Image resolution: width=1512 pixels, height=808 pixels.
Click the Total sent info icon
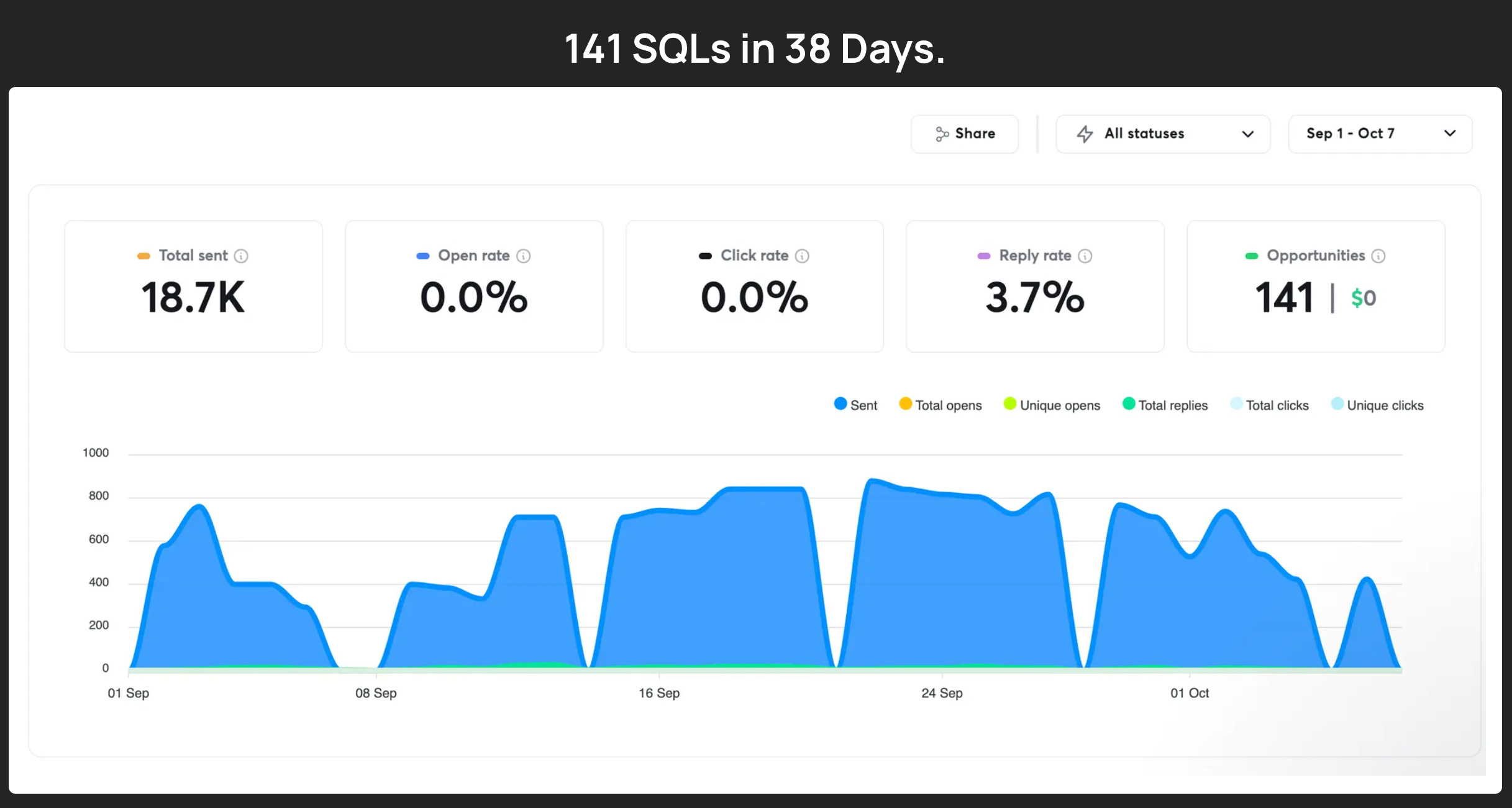click(241, 256)
